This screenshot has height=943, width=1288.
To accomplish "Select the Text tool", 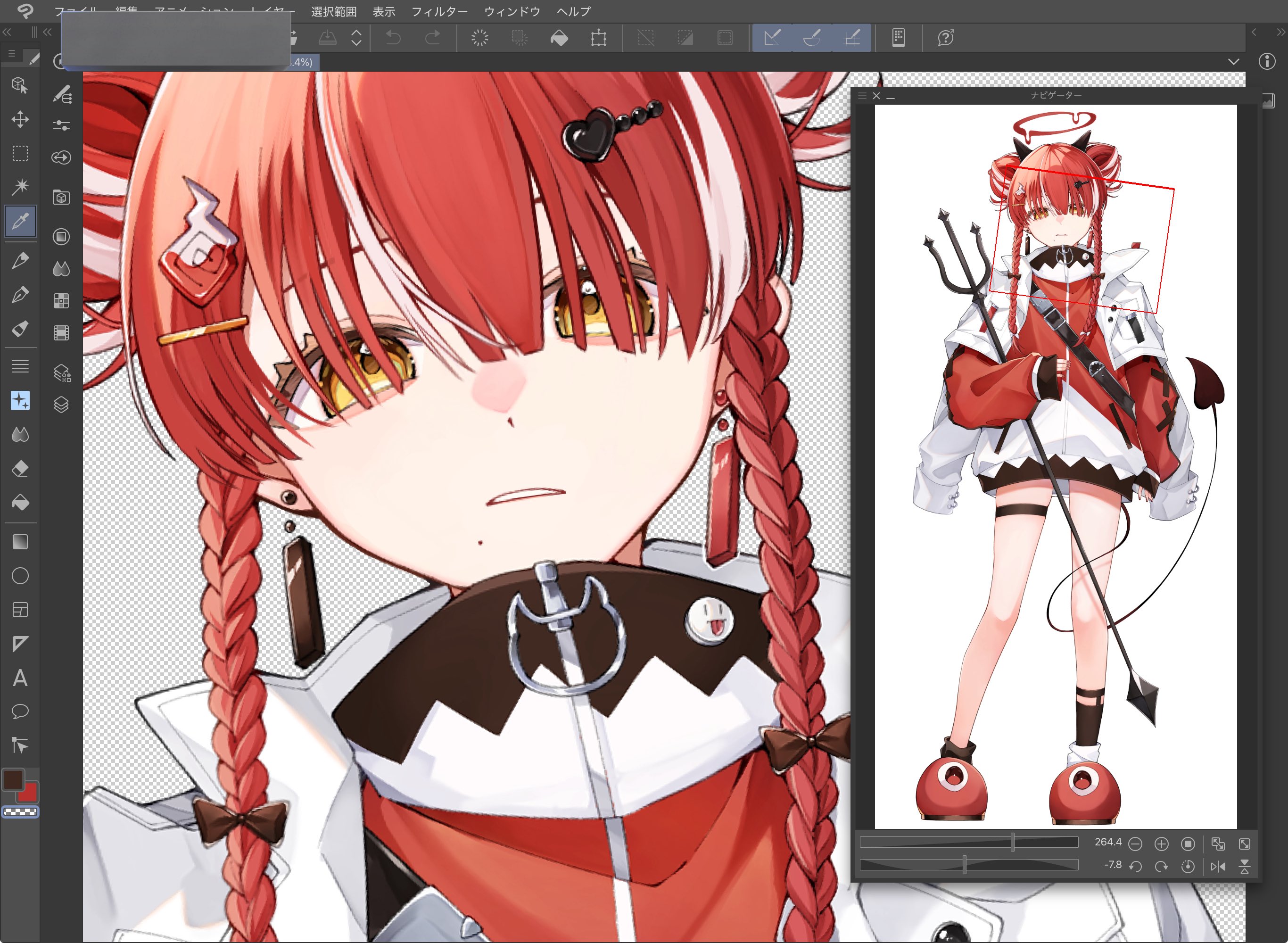I will (x=20, y=678).
